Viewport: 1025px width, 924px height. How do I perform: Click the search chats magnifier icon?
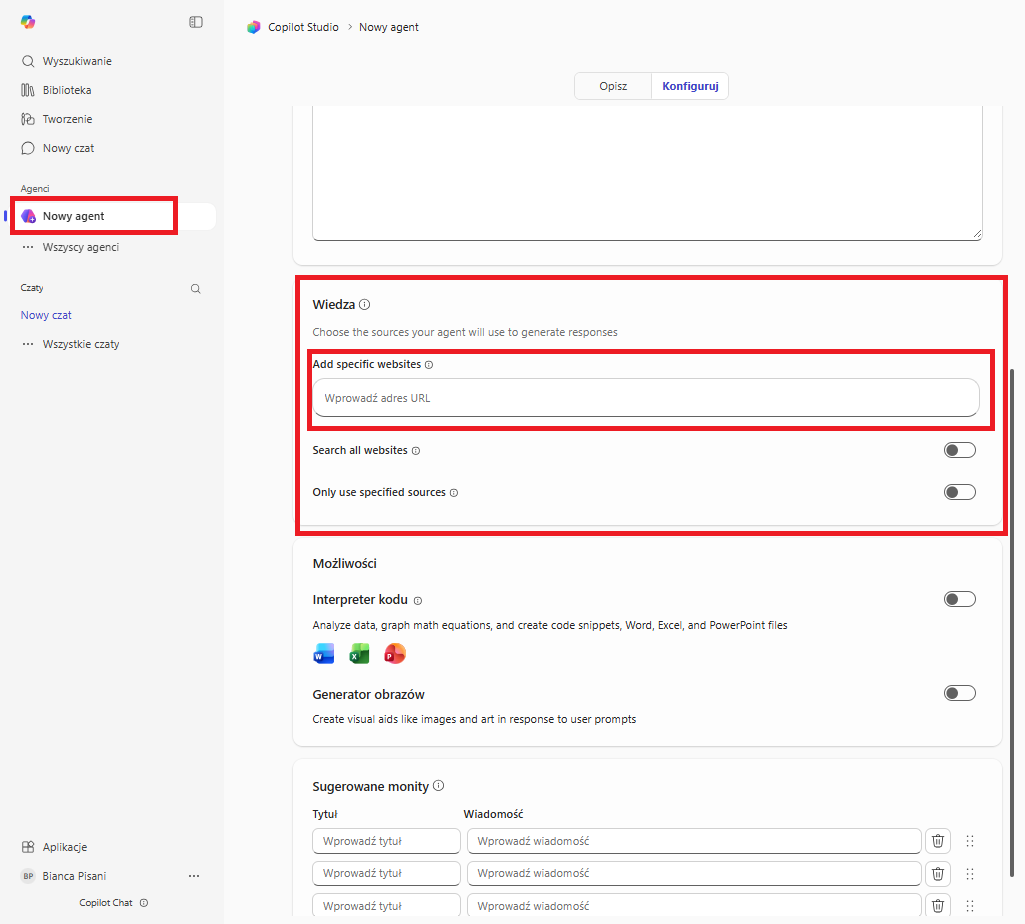click(x=196, y=289)
